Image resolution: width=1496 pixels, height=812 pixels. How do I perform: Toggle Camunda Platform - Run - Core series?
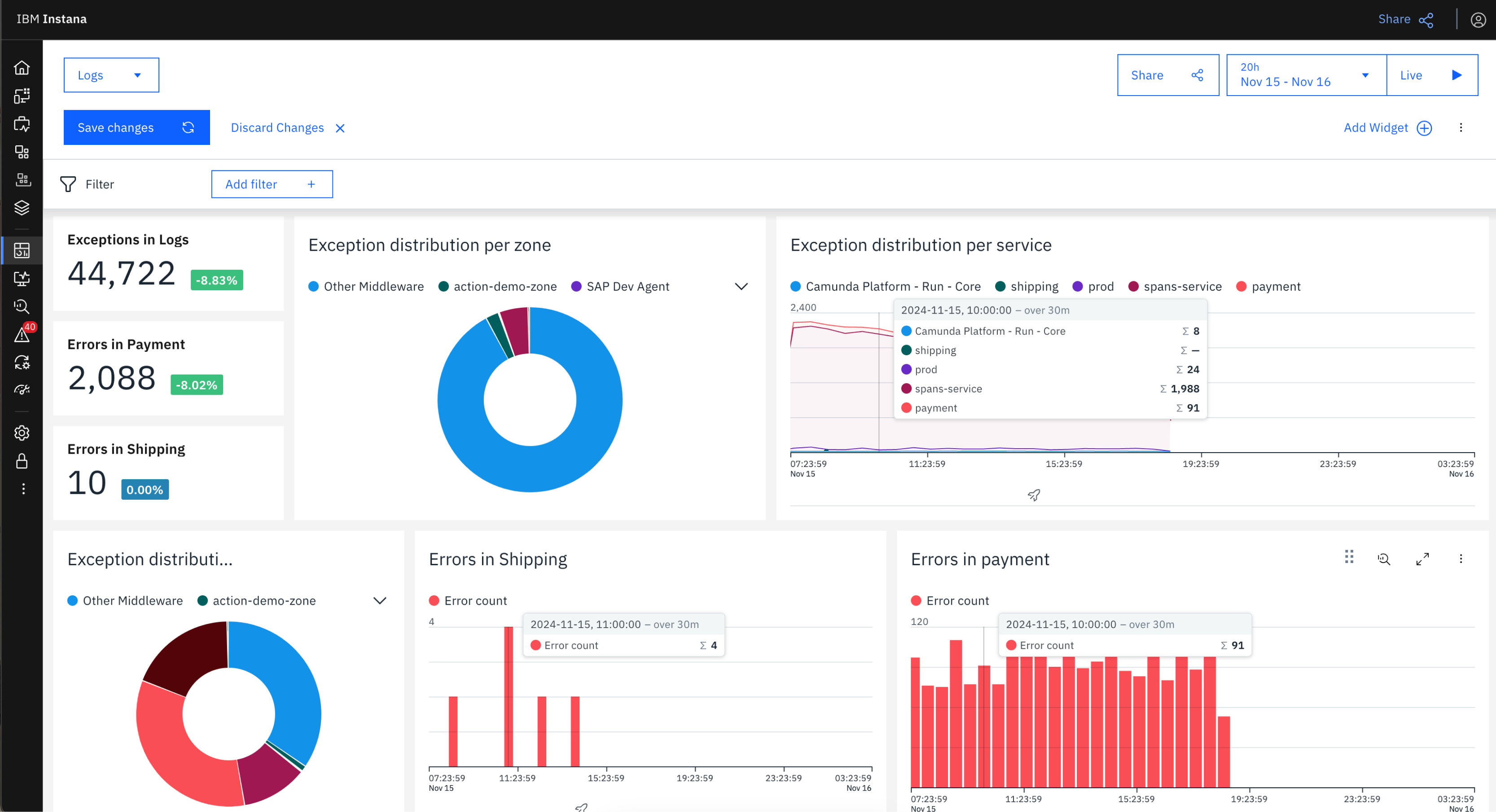point(886,287)
